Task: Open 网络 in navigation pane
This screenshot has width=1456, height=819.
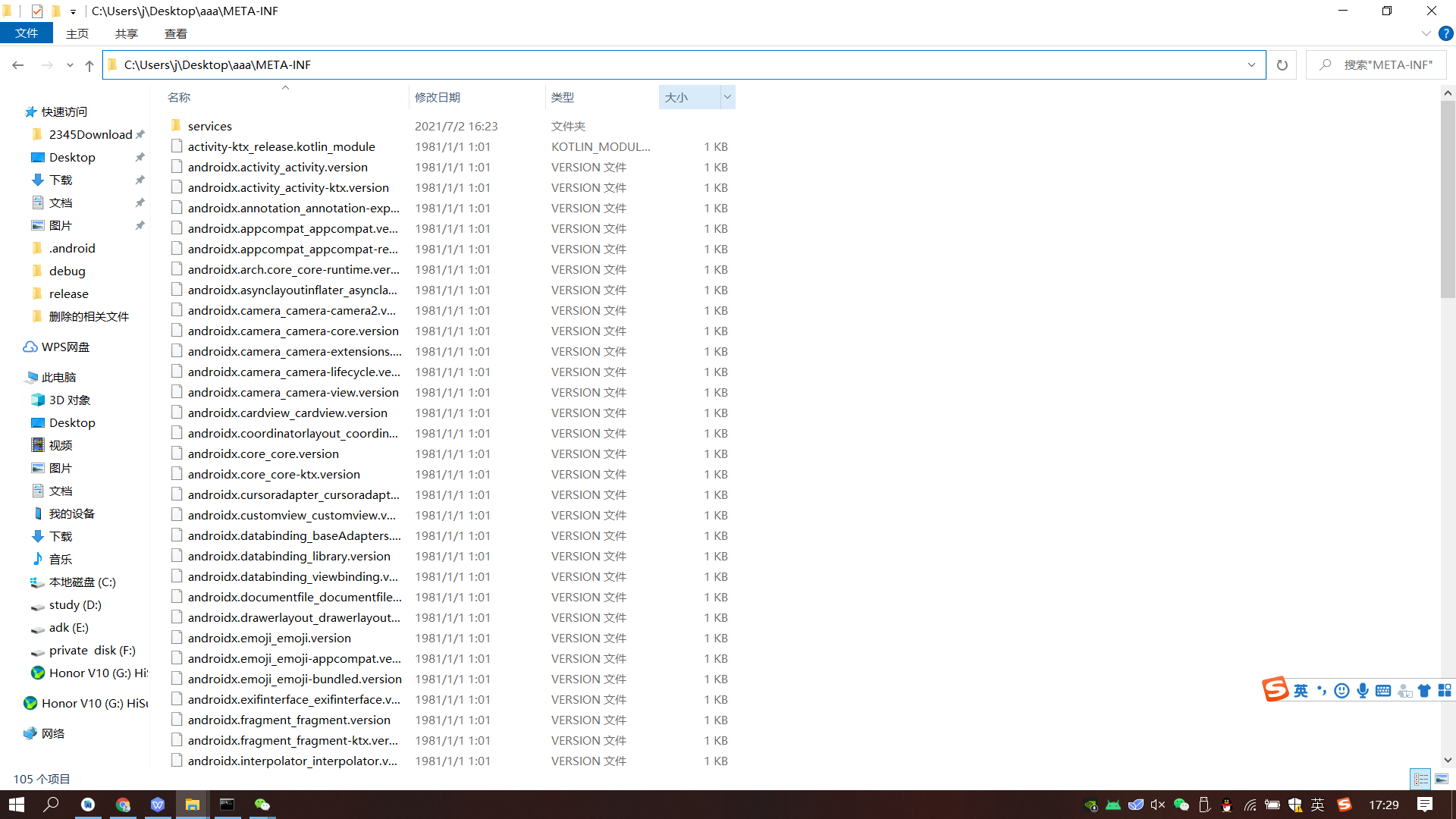Action: (x=52, y=733)
